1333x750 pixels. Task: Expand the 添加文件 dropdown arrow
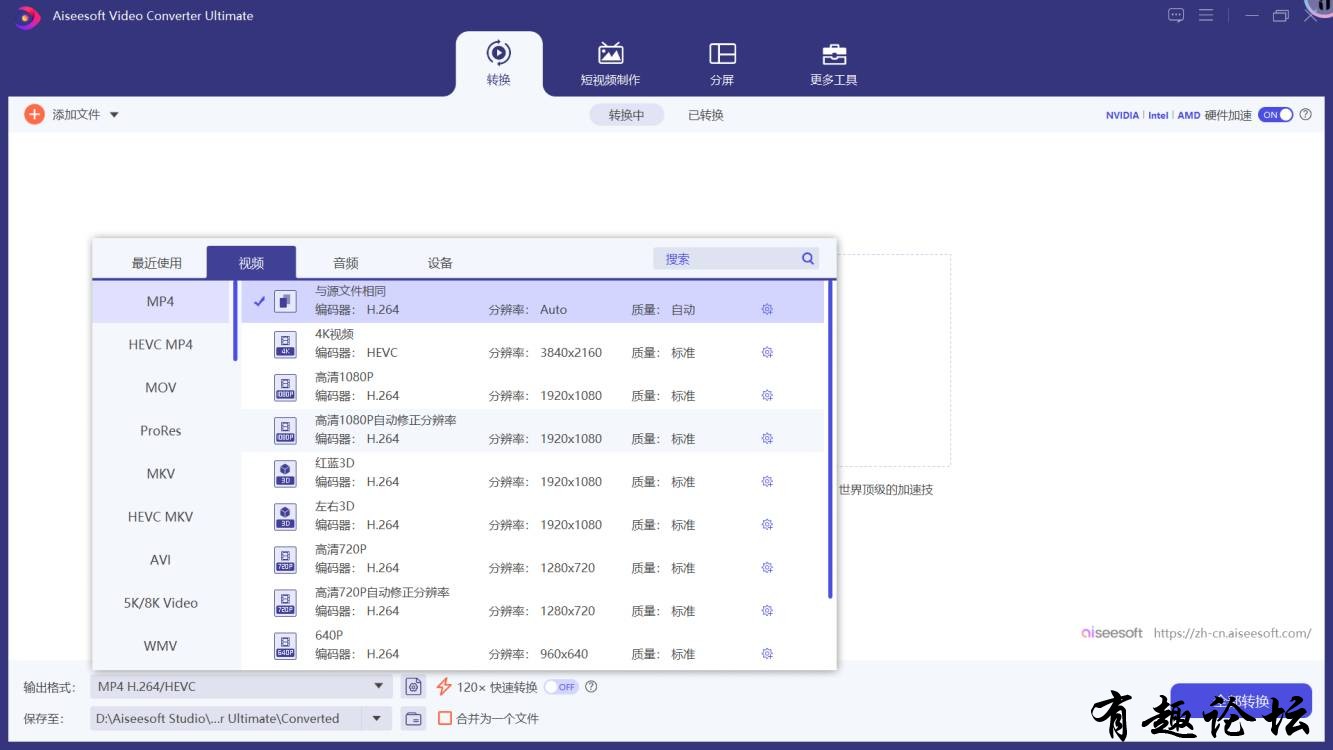tap(114, 115)
